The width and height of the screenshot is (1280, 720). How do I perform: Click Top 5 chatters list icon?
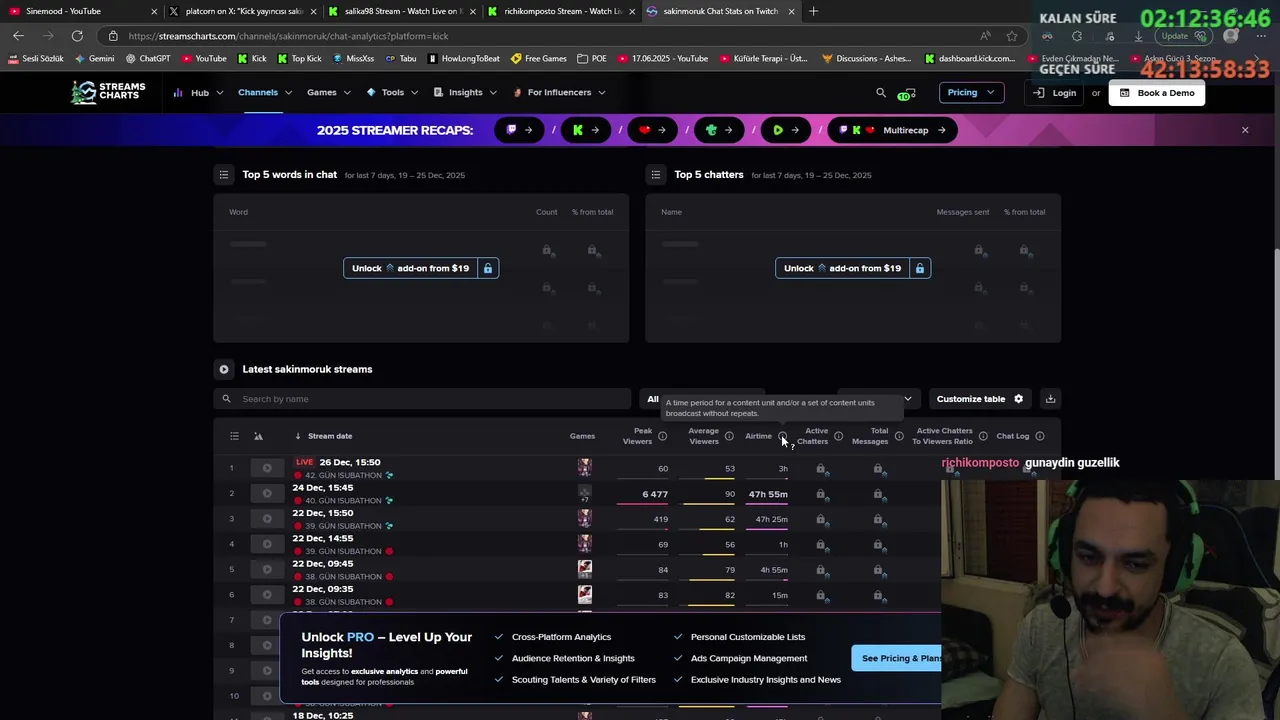pyautogui.click(x=656, y=174)
